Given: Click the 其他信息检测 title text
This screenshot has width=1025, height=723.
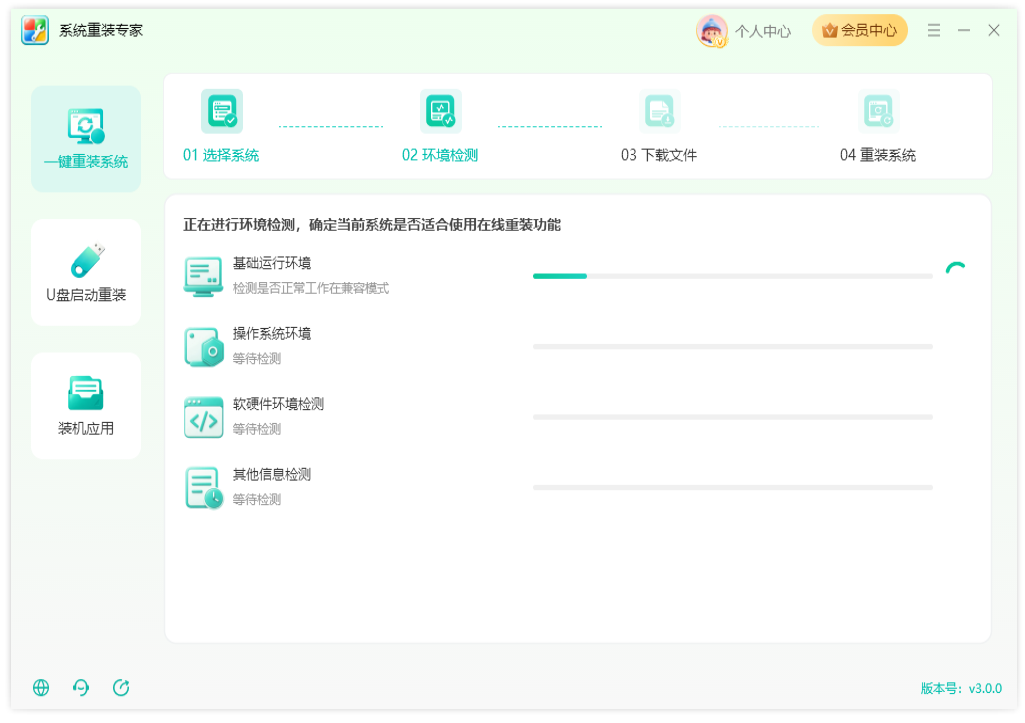Looking at the screenshot, I should pos(272,475).
